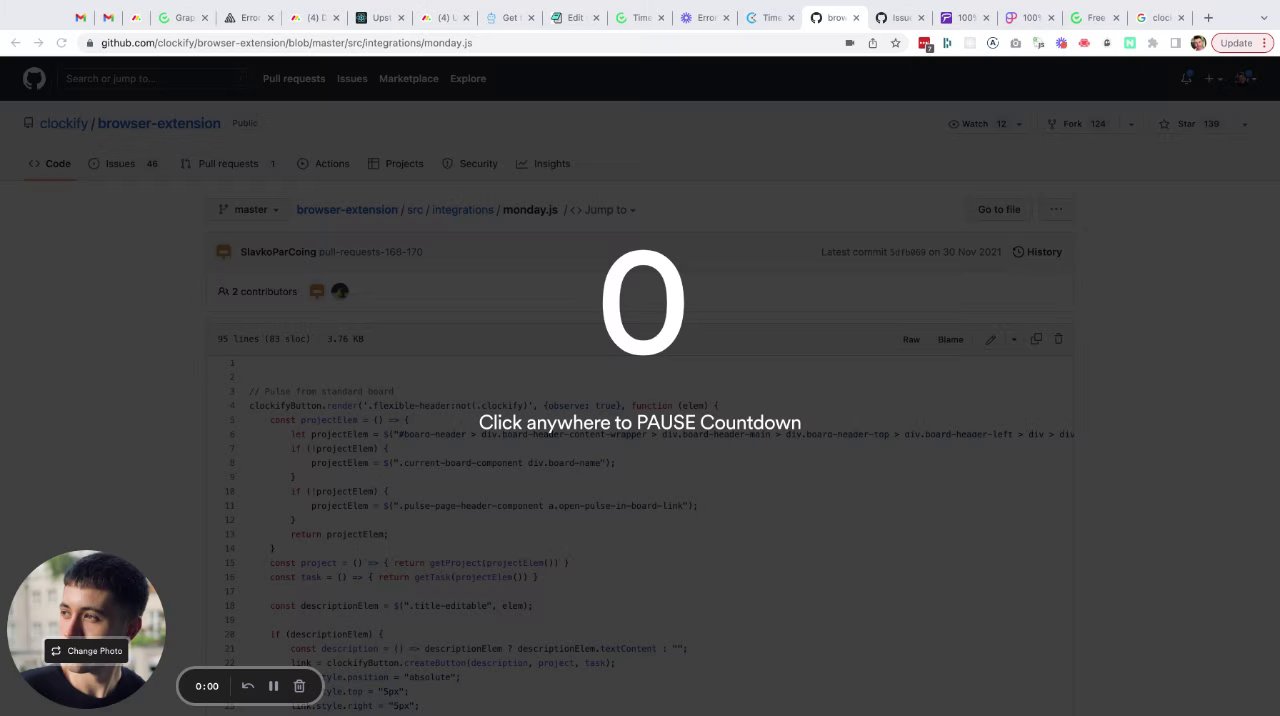Reload the page in the browser
The image size is (1280, 716).
(x=61, y=43)
